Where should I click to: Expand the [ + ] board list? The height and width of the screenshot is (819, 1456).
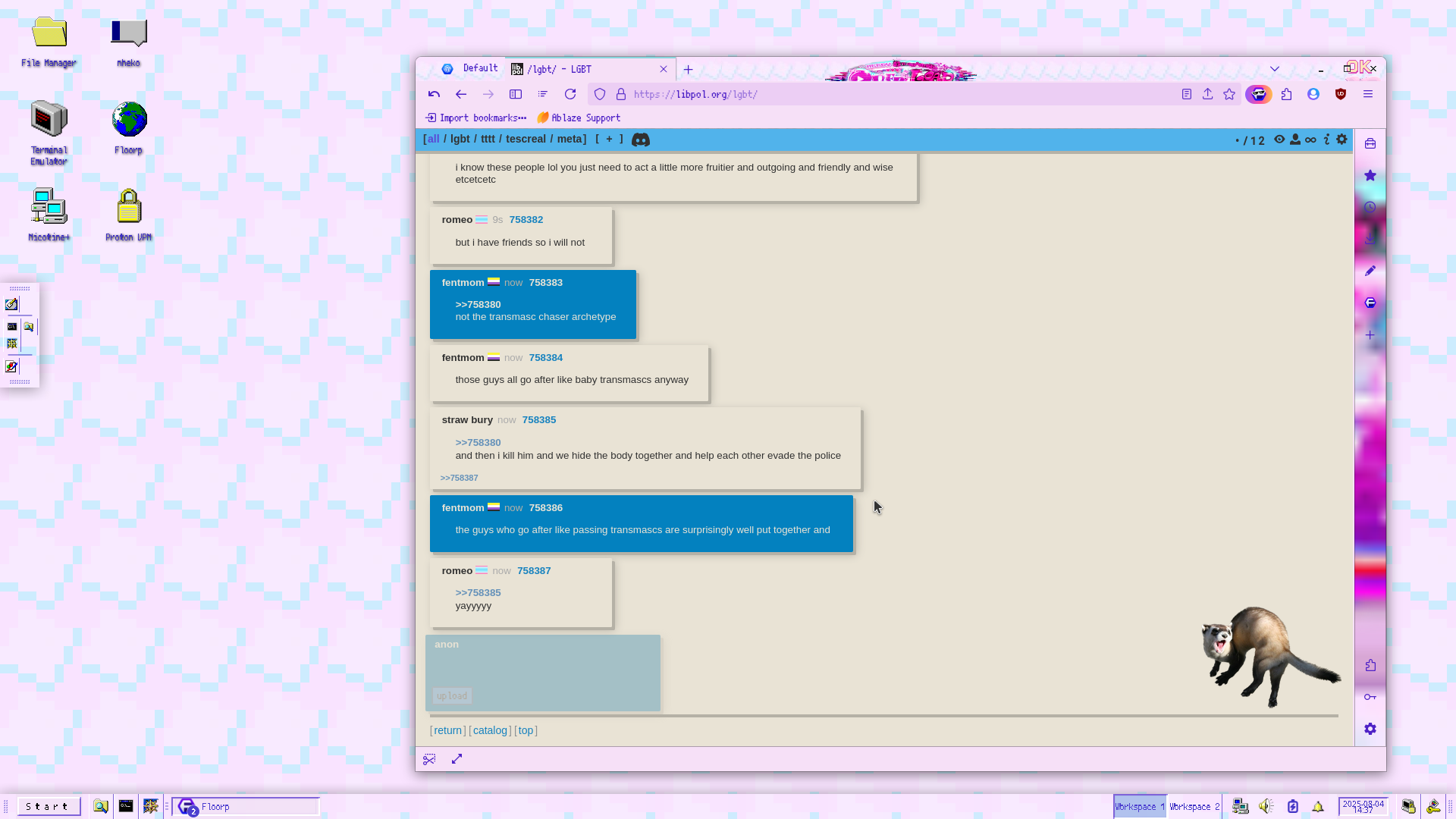point(609,139)
